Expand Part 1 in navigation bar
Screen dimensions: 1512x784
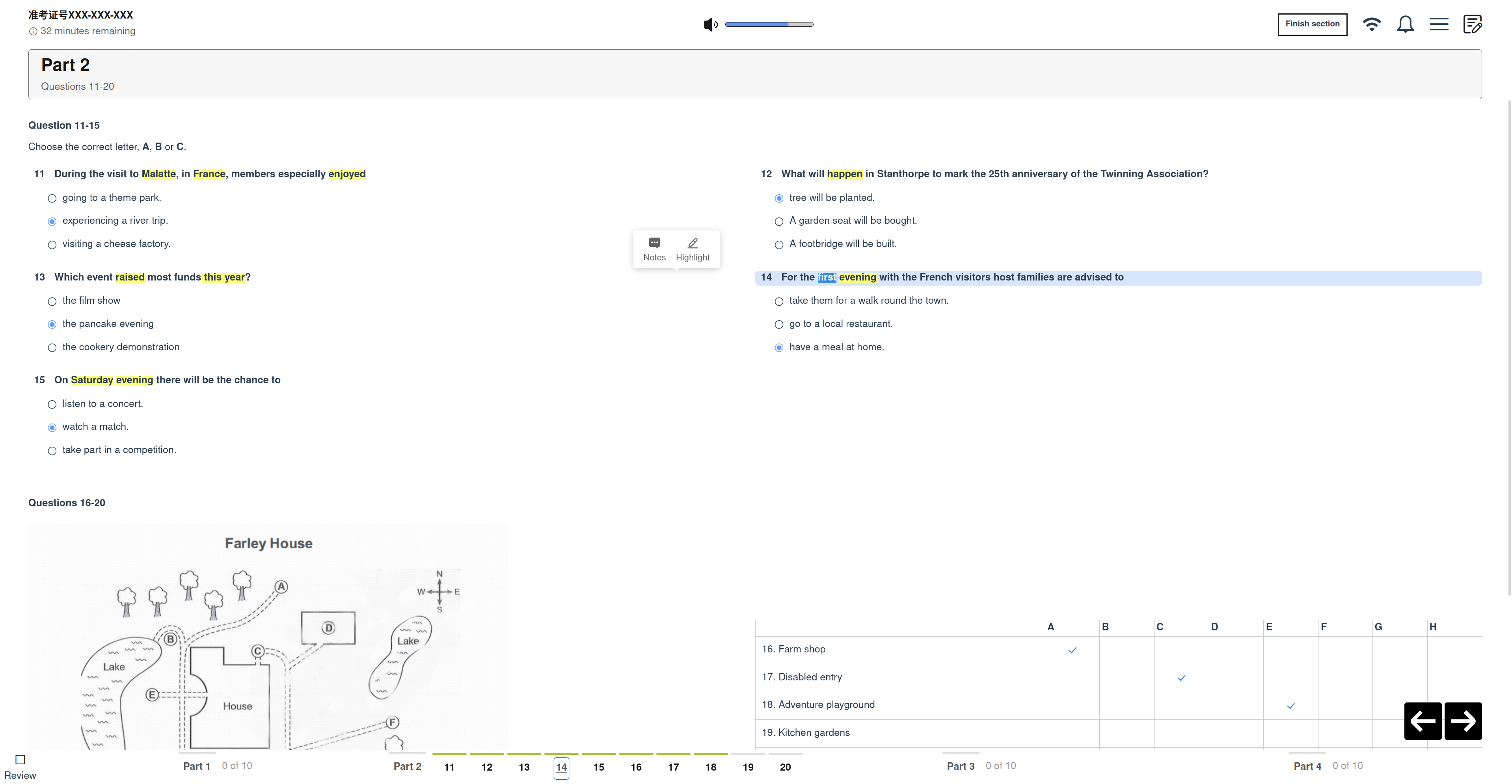tap(197, 766)
